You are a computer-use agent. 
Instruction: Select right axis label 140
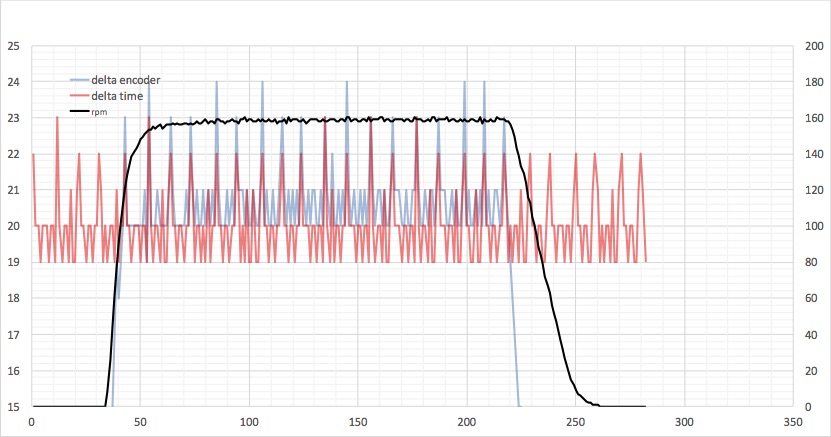point(814,154)
